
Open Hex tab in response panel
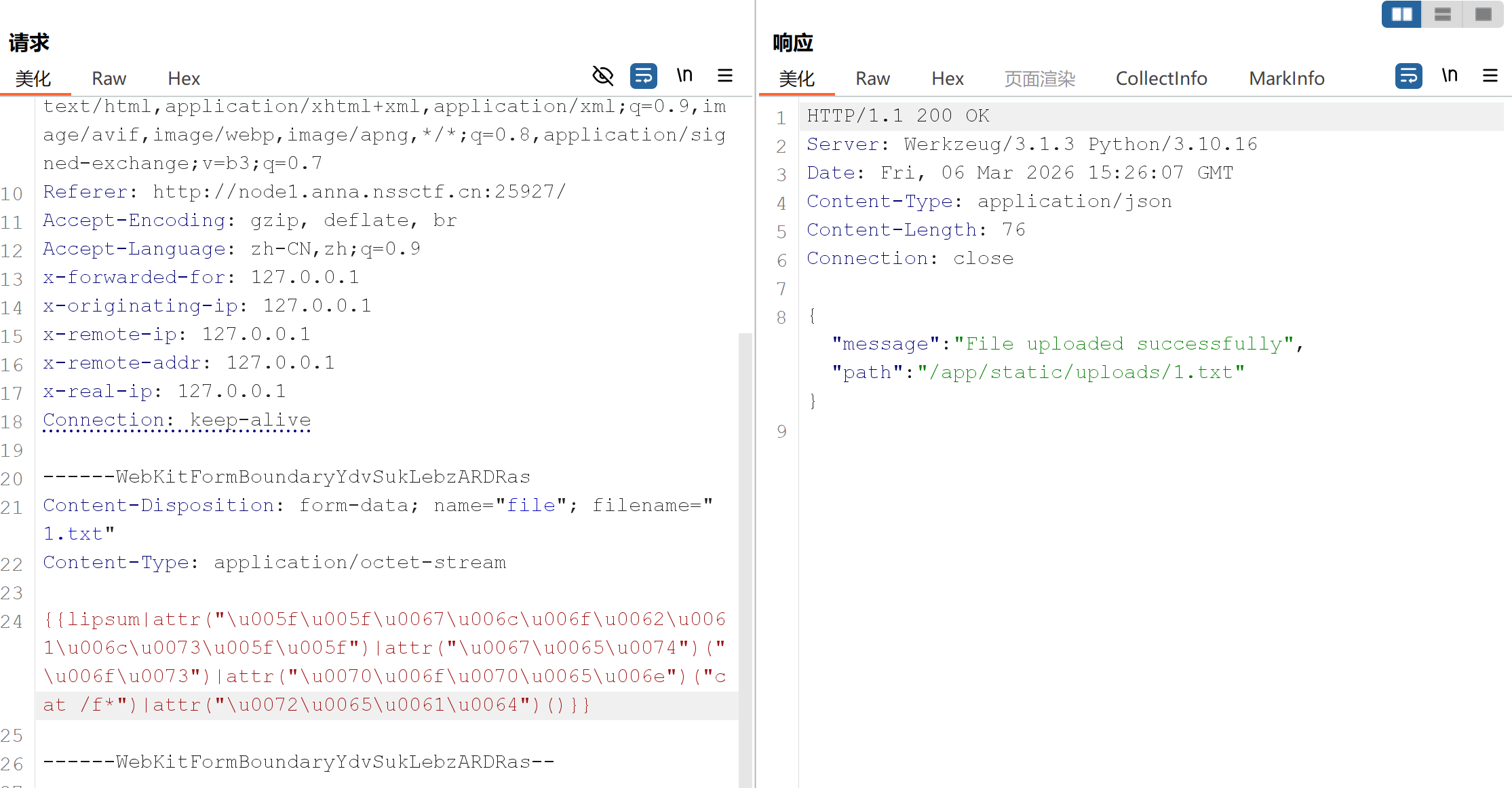[947, 79]
